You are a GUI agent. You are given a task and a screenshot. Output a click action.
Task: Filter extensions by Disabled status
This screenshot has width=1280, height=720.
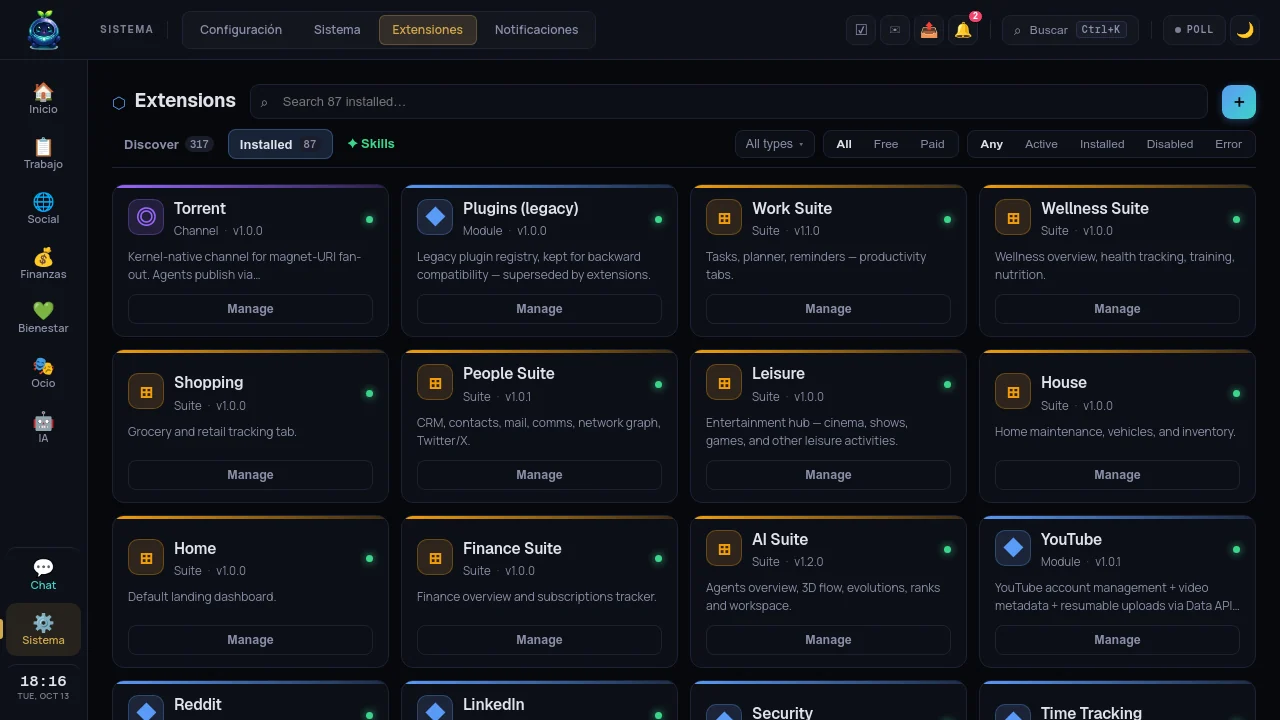click(1170, 144)
